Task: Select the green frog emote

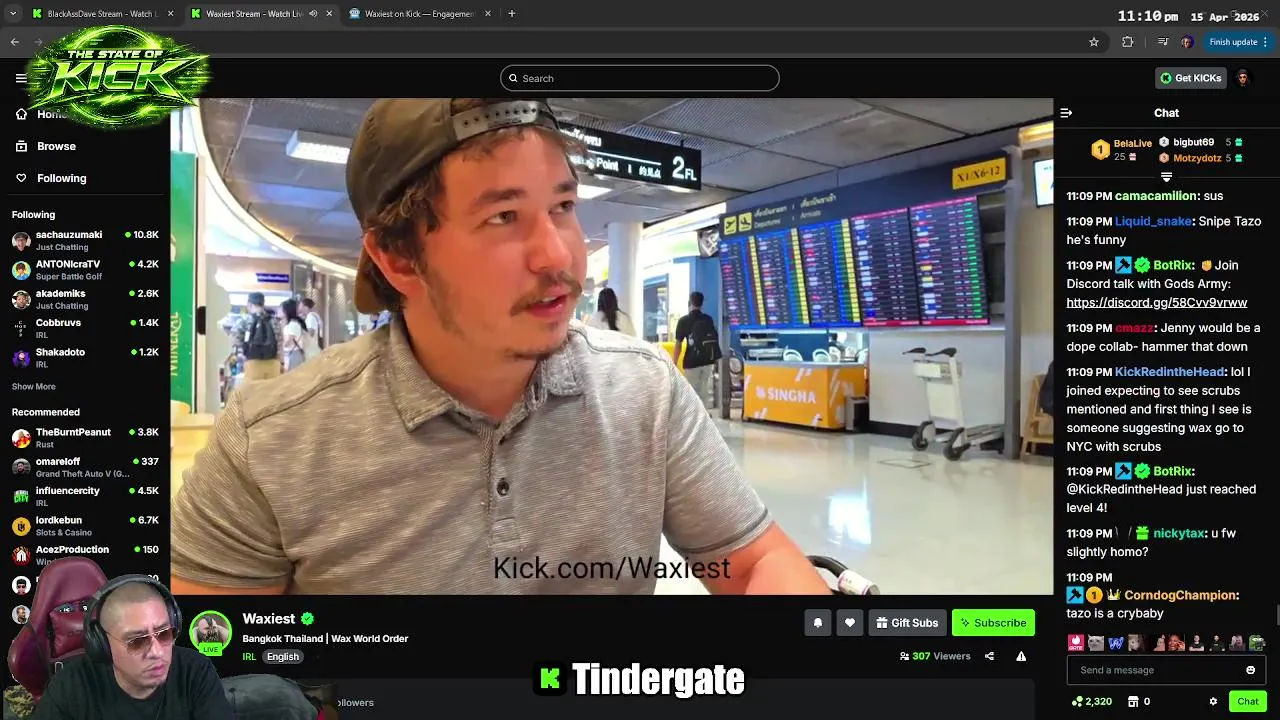Action: point(1257,643)
